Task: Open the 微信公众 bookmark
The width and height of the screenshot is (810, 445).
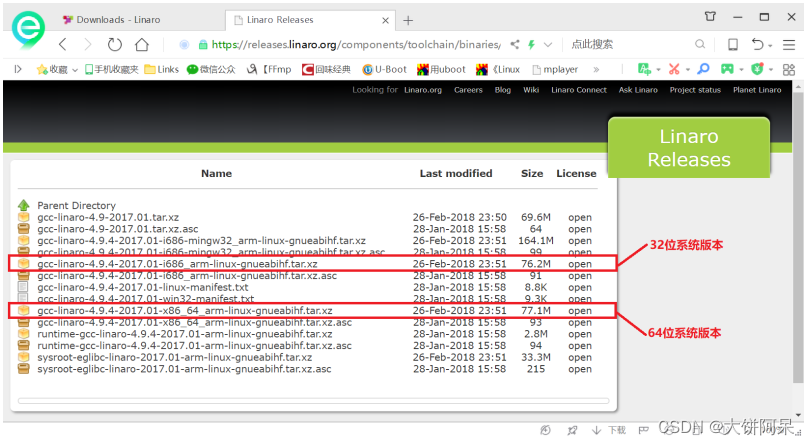Action: (211, 69)
